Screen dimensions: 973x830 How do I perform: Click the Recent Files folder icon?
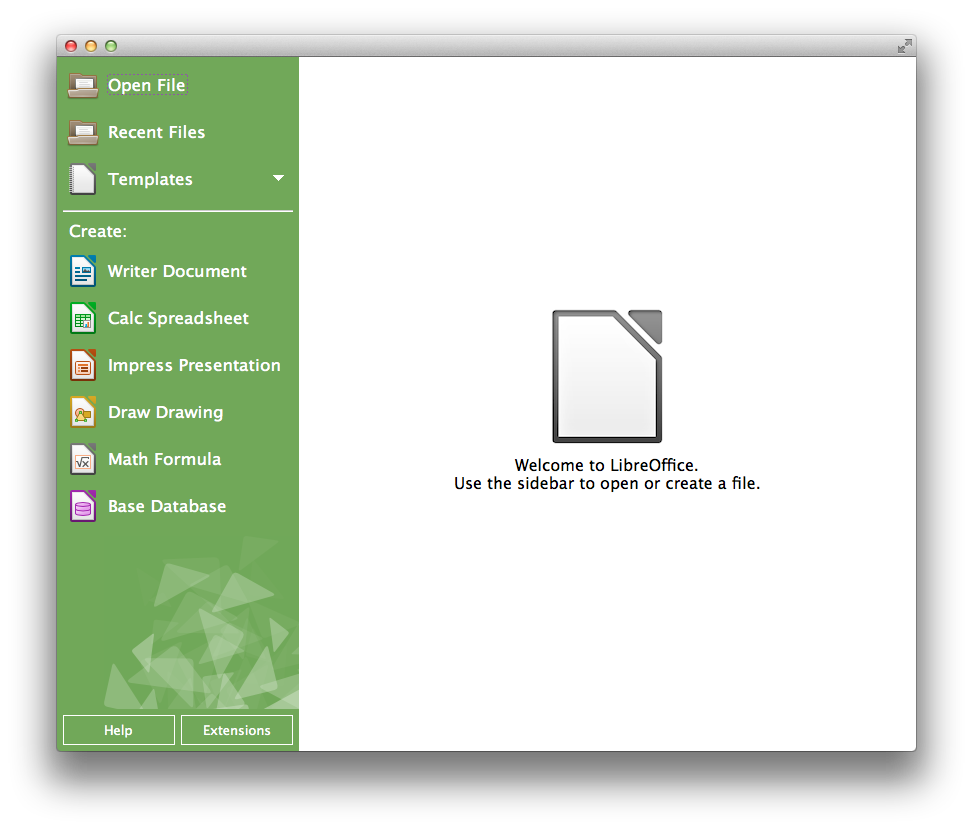pos(83,132)
